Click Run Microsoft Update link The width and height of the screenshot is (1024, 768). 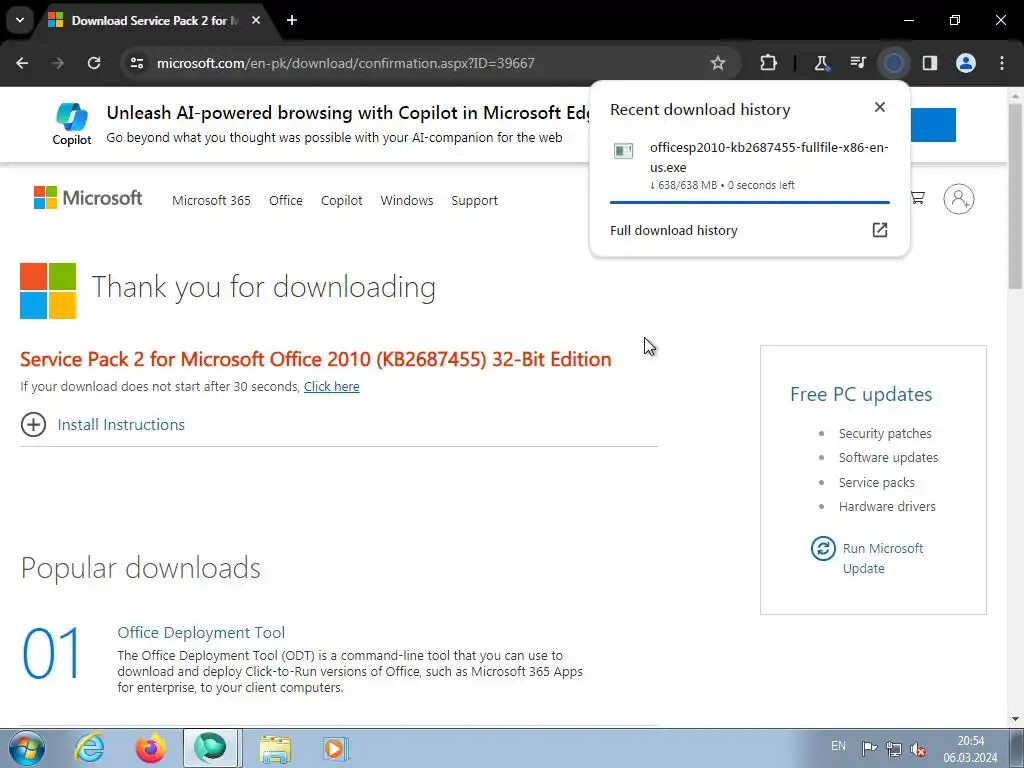[882, 558]
